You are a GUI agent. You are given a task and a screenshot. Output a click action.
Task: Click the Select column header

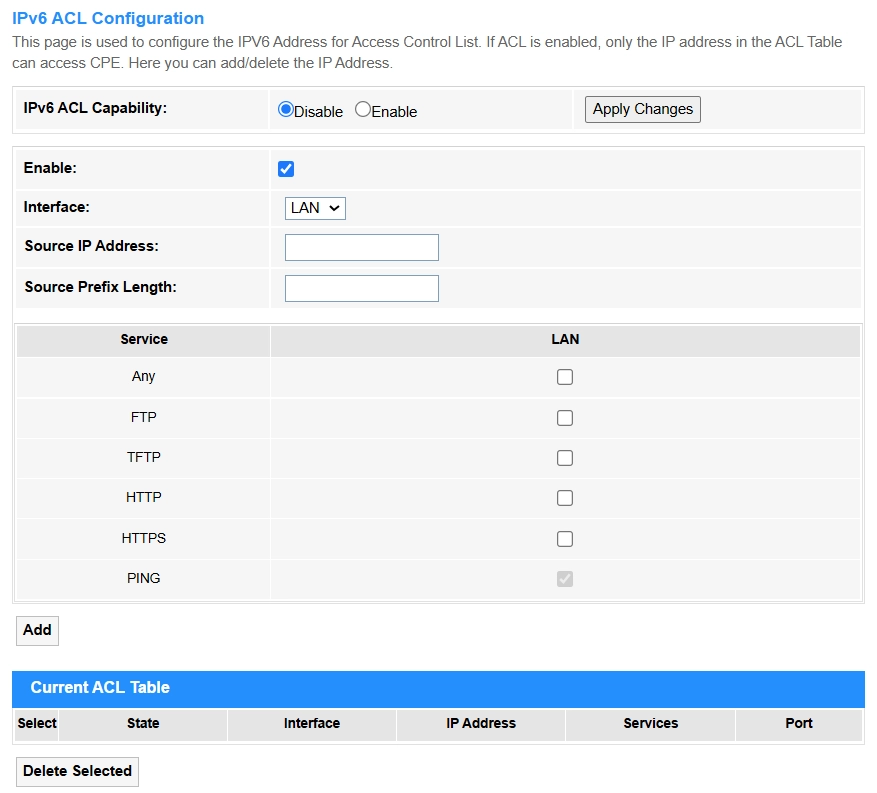coord(37,723)
